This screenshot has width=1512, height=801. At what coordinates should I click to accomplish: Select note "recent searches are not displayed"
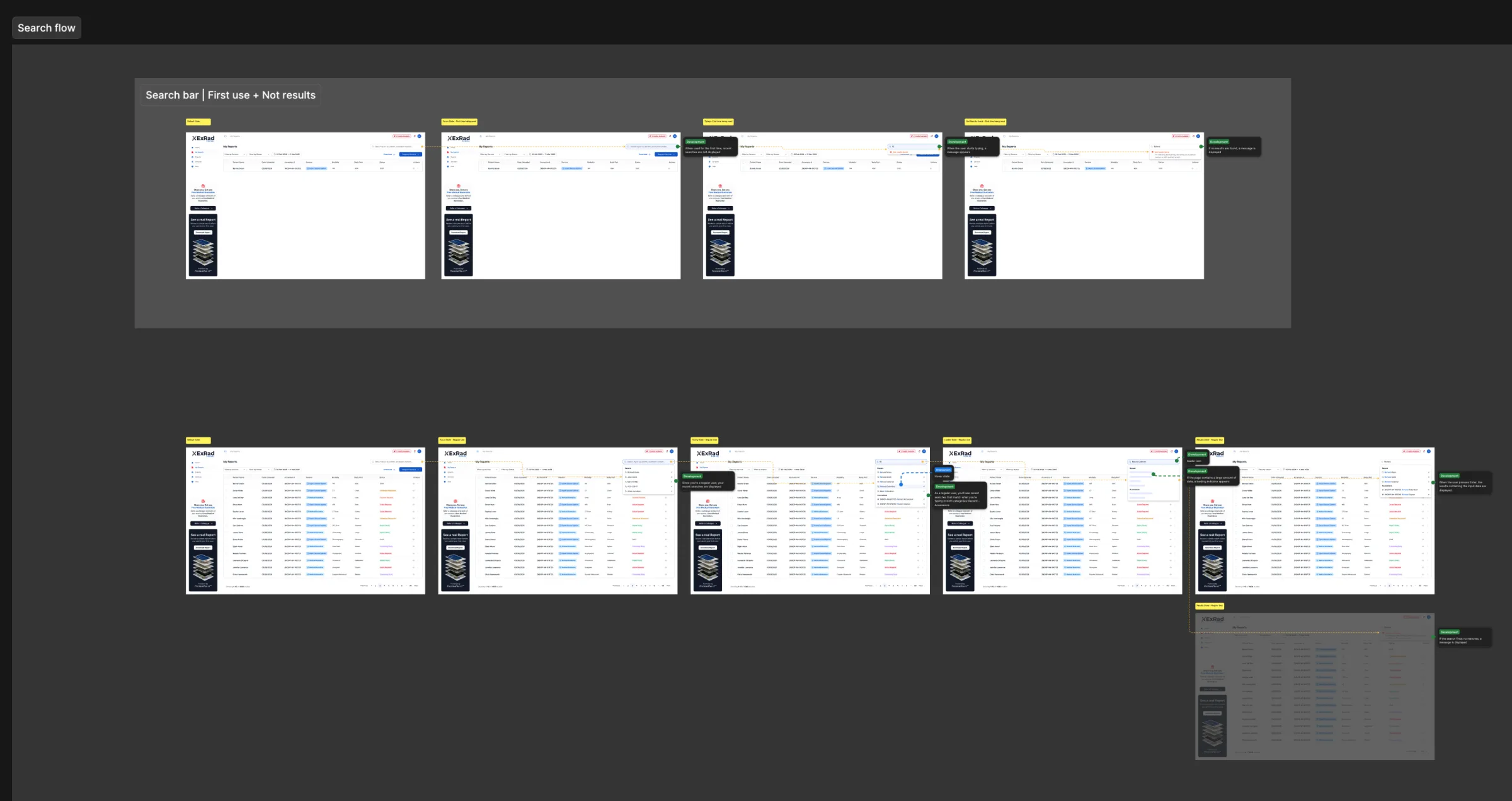711,147
